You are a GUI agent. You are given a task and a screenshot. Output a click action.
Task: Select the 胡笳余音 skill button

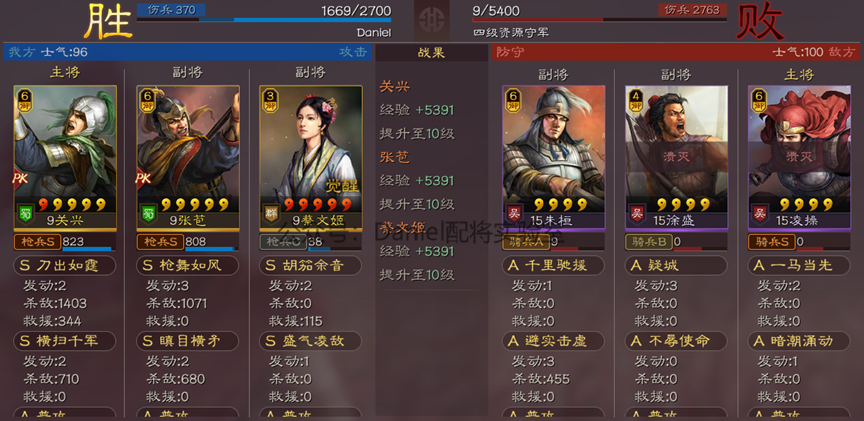coord(310,266)
